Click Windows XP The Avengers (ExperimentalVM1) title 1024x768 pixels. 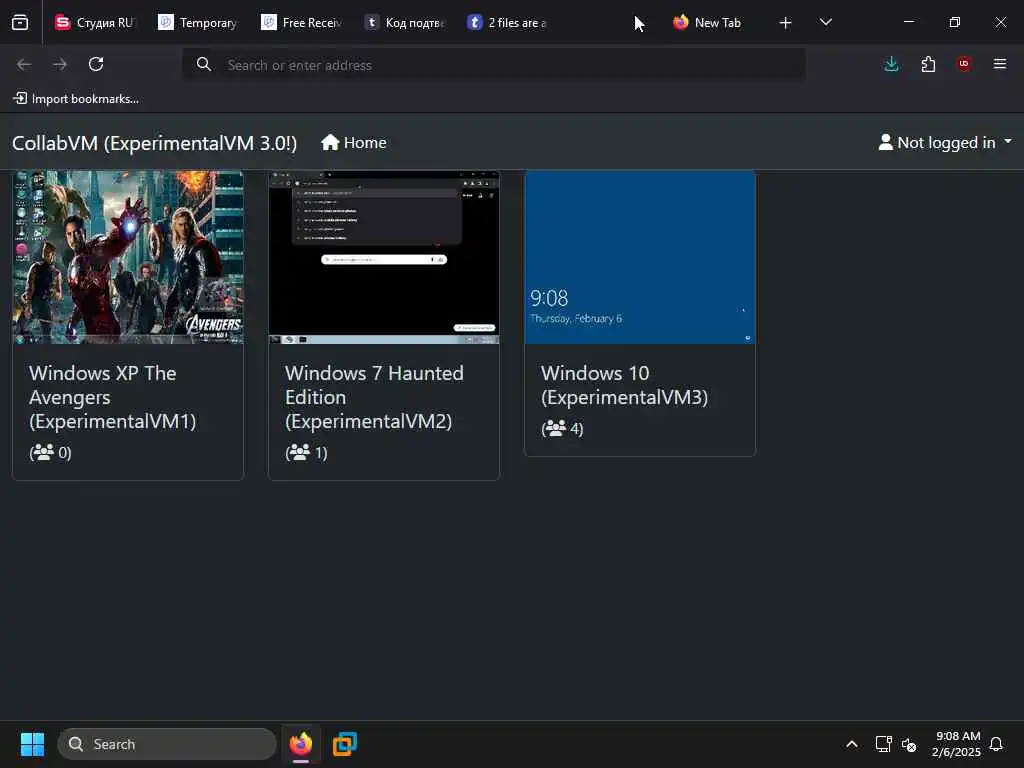(112, 397)
